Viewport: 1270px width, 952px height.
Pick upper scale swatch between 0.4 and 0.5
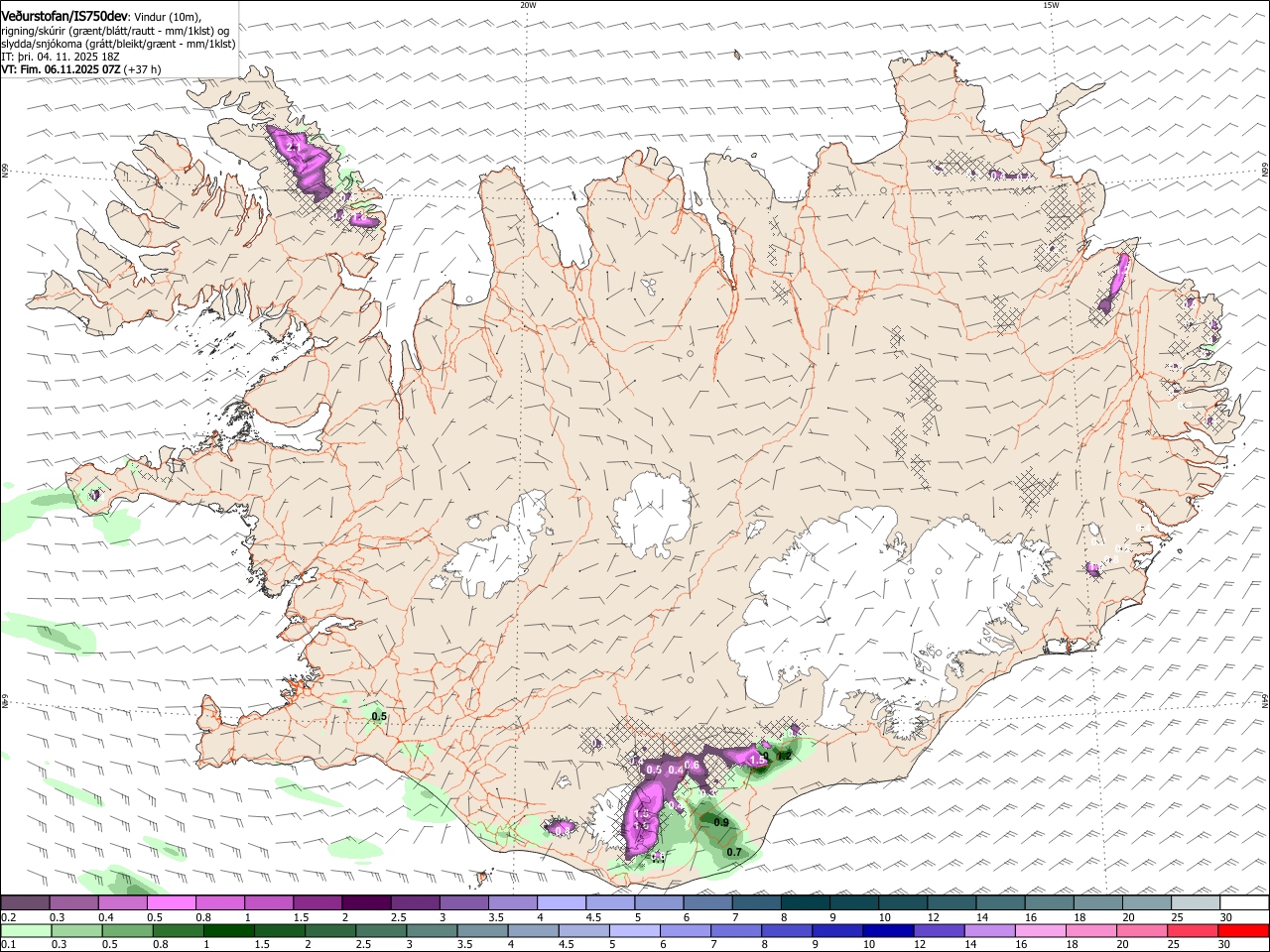click(x=122, y=902)
